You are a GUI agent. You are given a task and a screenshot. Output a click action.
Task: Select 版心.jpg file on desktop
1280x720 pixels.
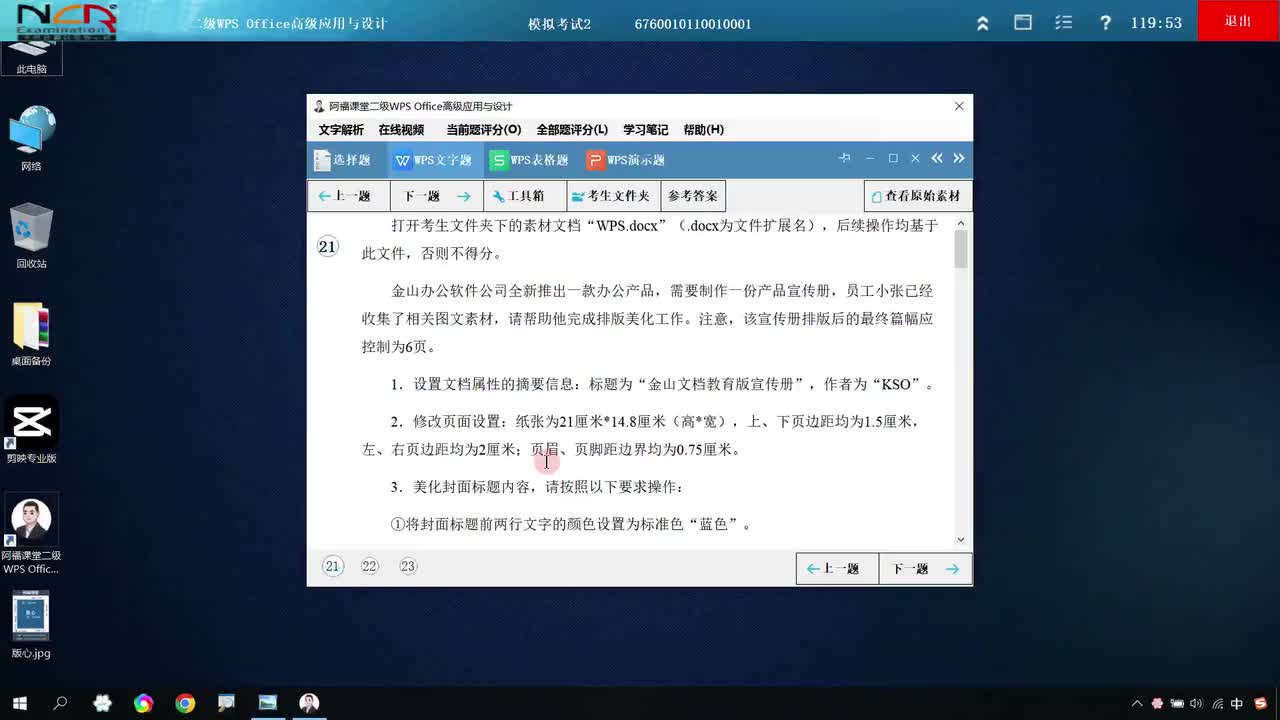(x=31, y=625)
